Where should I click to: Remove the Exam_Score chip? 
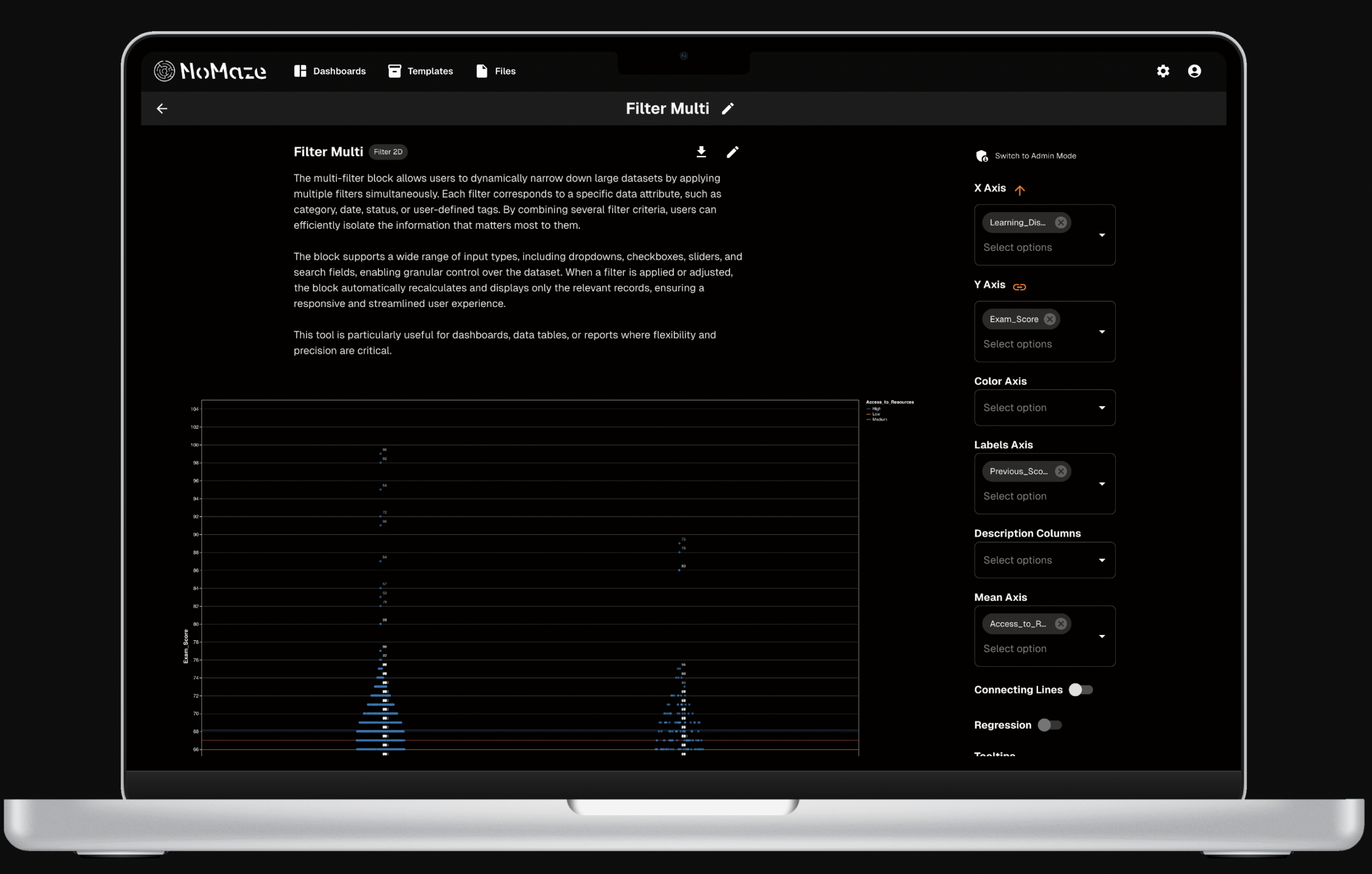[x=1049, y=319]
